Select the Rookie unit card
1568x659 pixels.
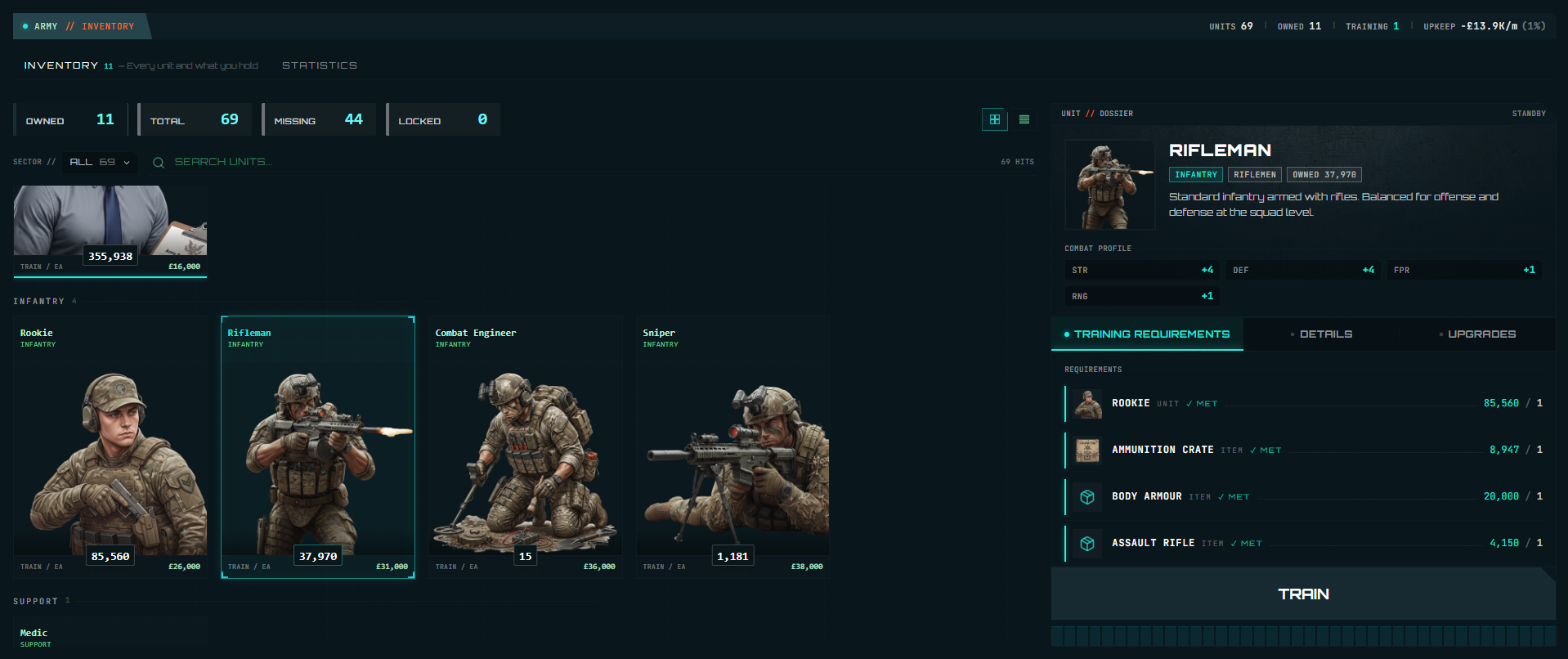coord(110,447)
